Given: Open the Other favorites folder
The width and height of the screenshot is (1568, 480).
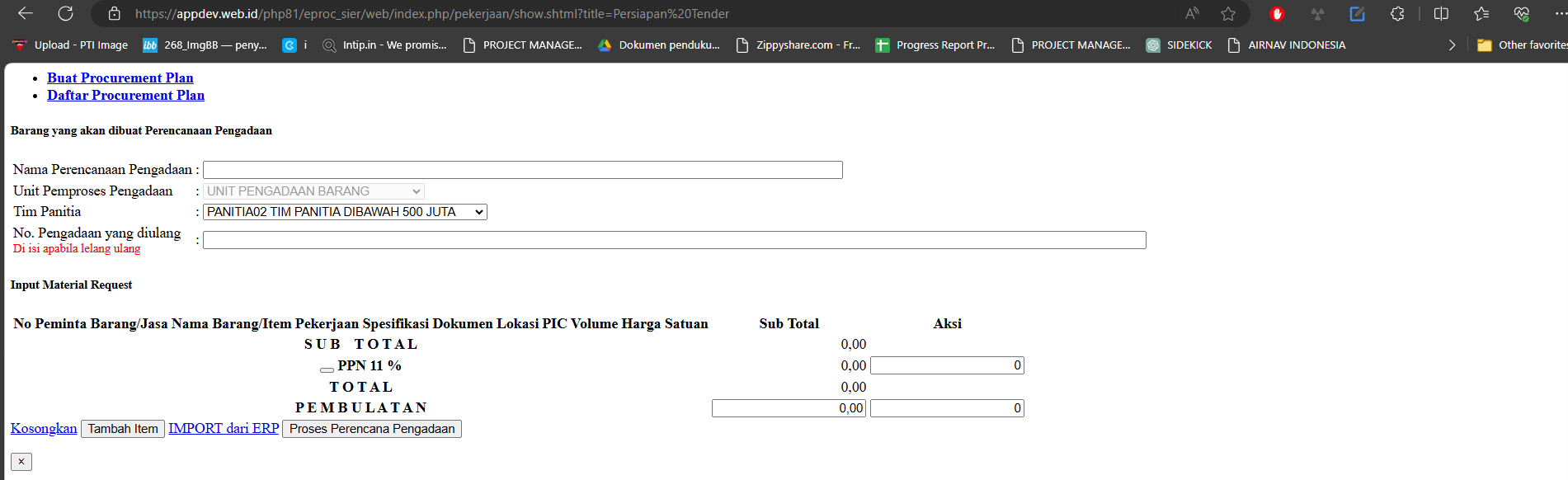Looking at the screenshot, I should 1523,45.
